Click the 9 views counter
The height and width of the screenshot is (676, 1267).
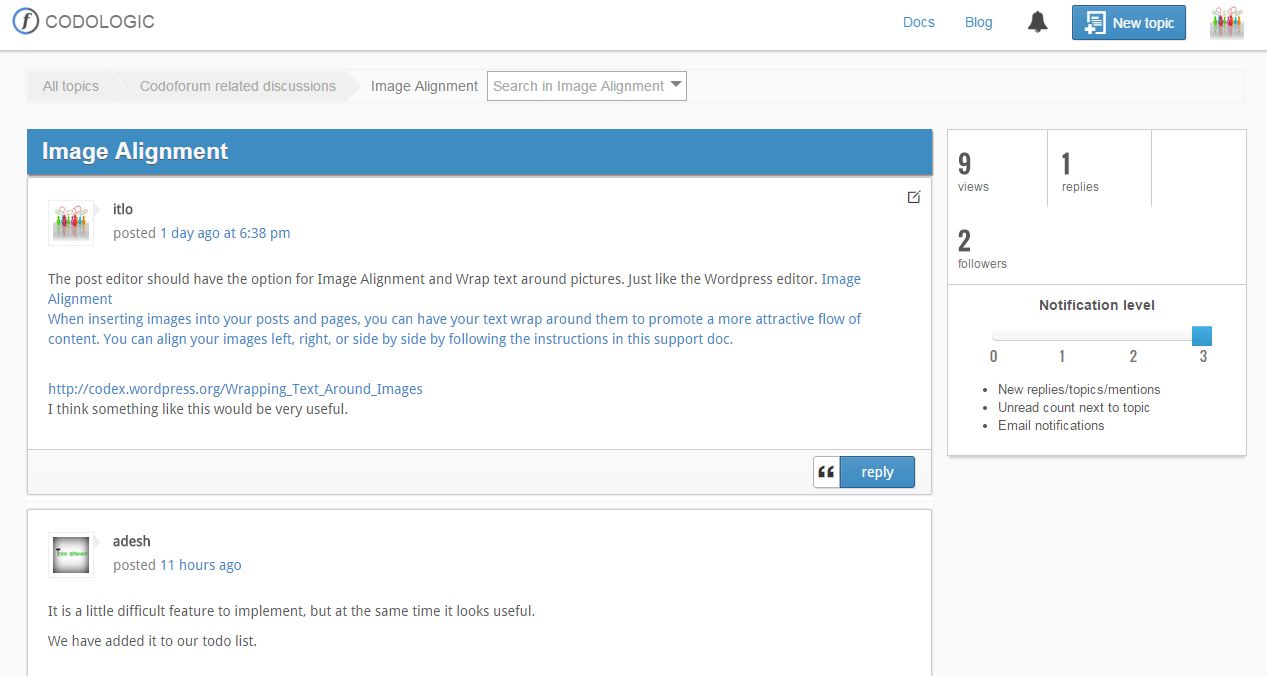(973, 171)
